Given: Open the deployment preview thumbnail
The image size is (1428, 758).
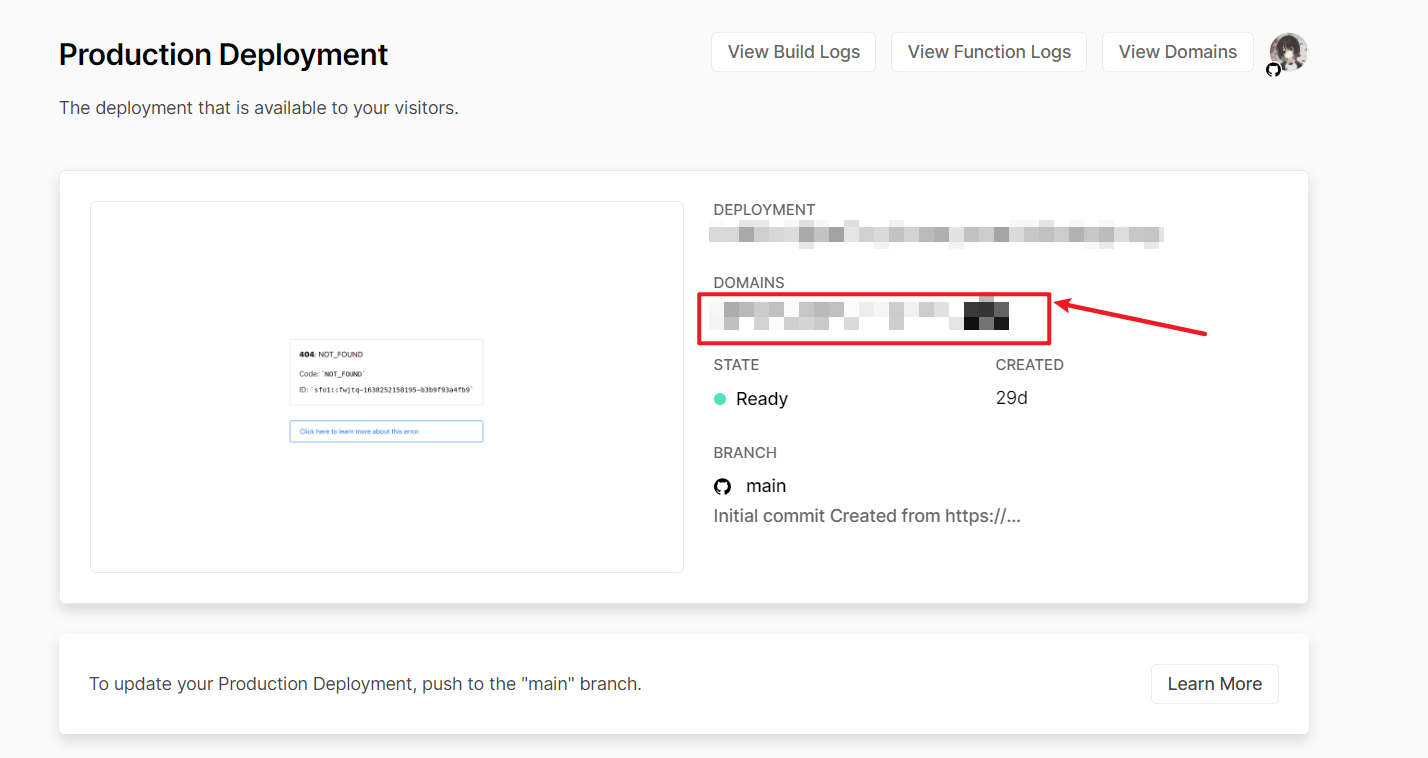Looking at the screenshot, I should click(386, 386).
